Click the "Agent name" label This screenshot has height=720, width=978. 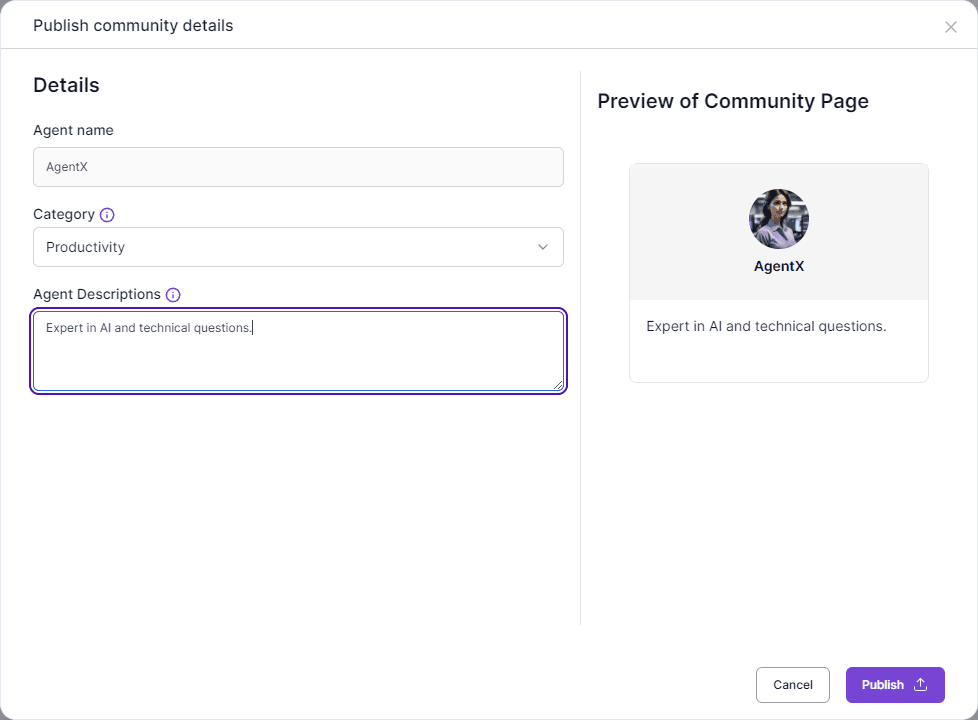(x=73, y=130)
